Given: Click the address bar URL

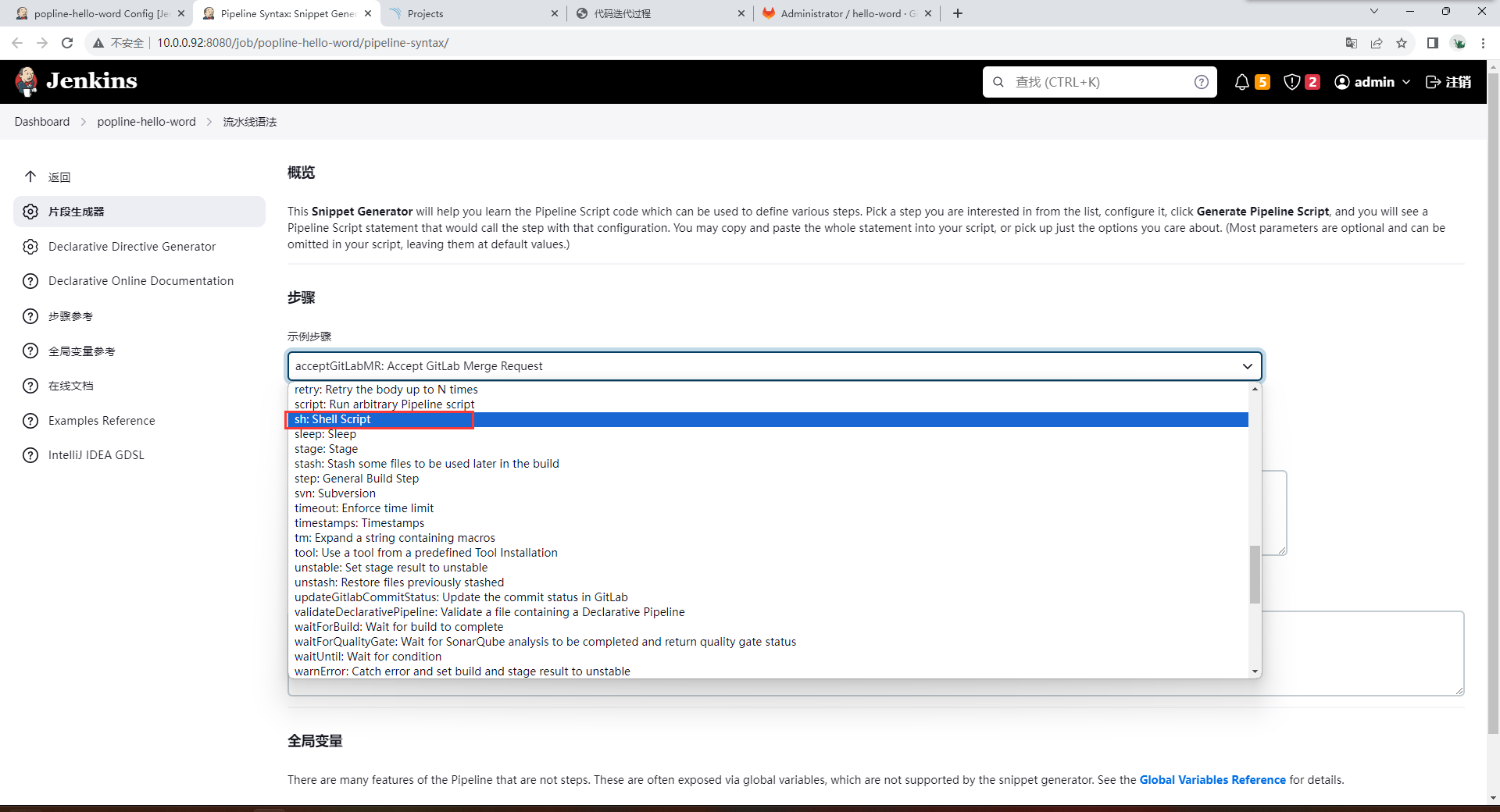Looking at the screenshot, I should [303, 43].
